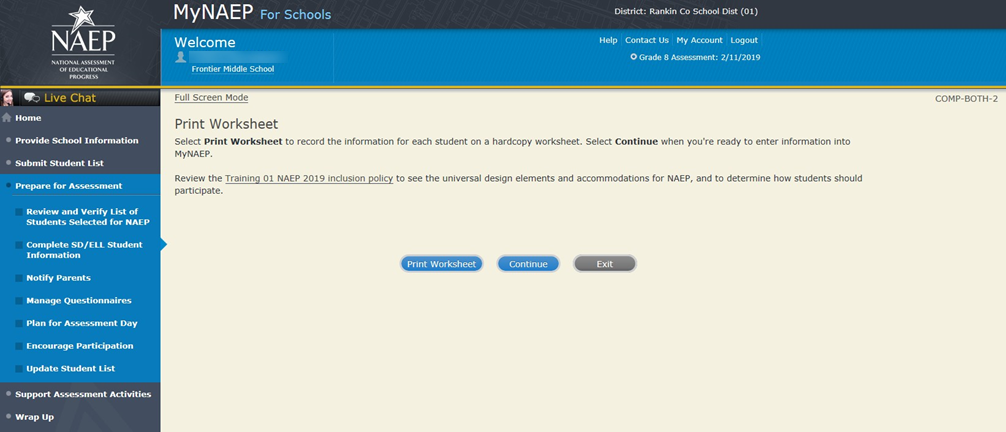Open Manage Questionnaires page

79,300
